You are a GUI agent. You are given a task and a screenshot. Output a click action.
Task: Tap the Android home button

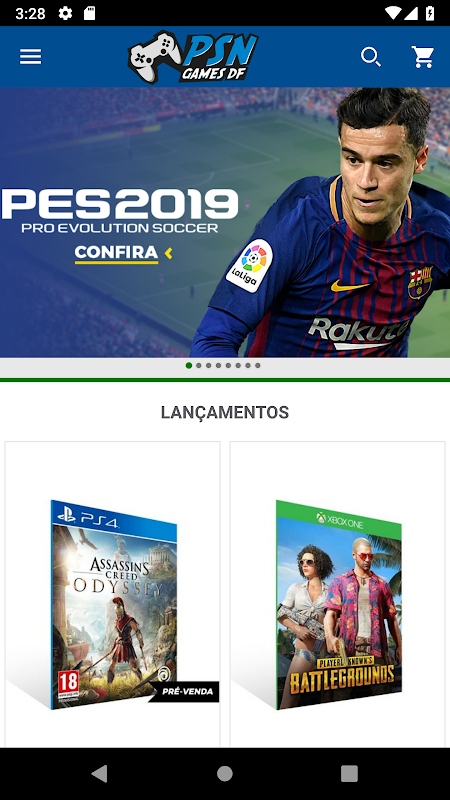(224, 773)
